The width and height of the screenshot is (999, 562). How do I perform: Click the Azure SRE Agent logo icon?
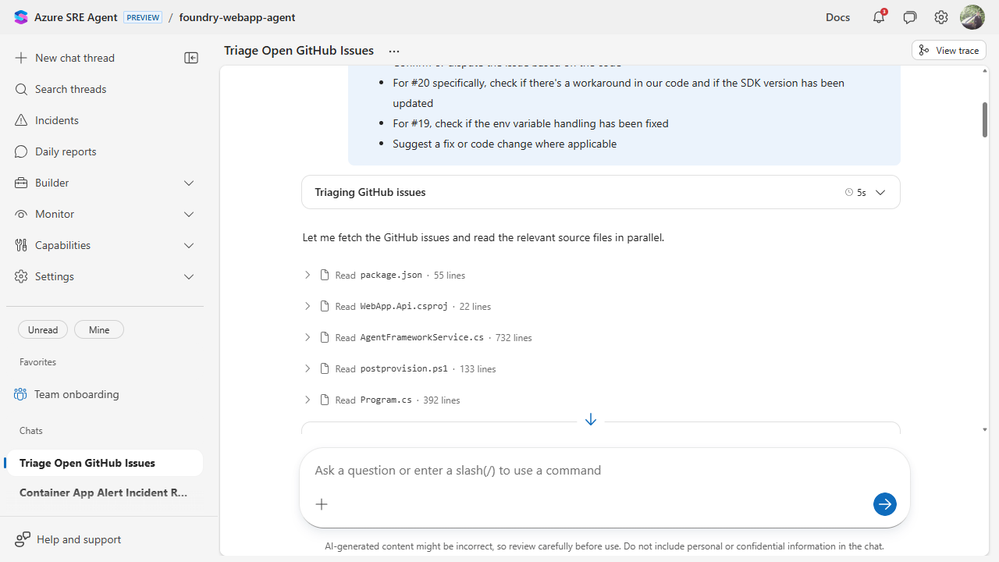point(21,17)
